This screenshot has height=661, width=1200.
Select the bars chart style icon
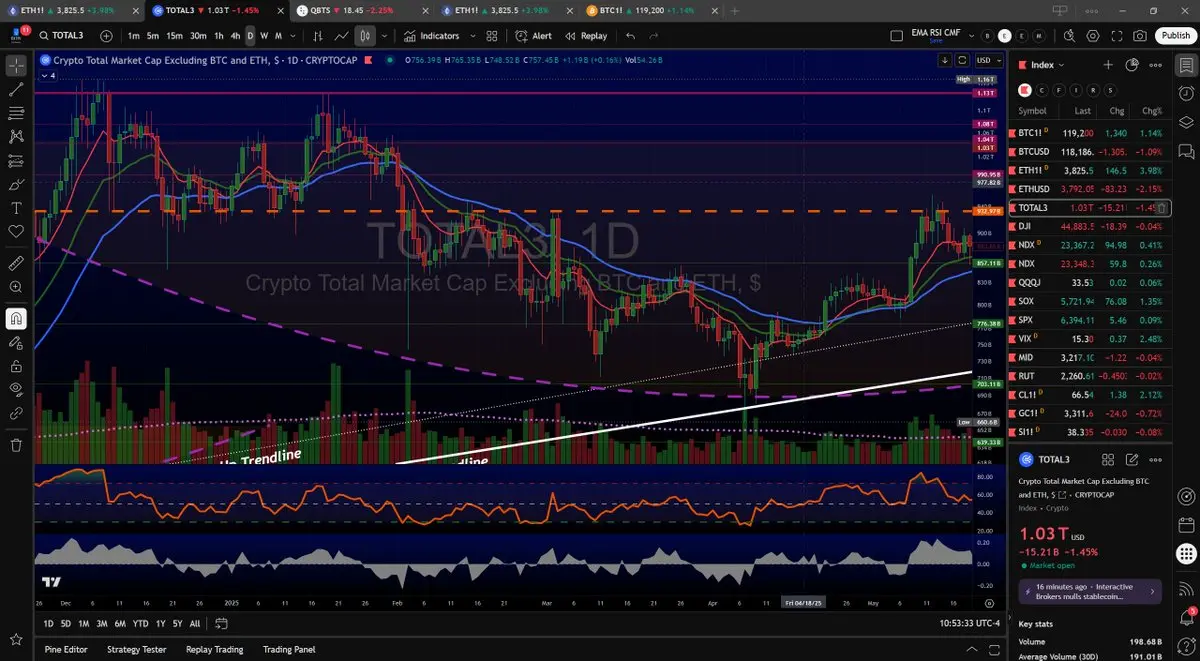click(318, 35)
